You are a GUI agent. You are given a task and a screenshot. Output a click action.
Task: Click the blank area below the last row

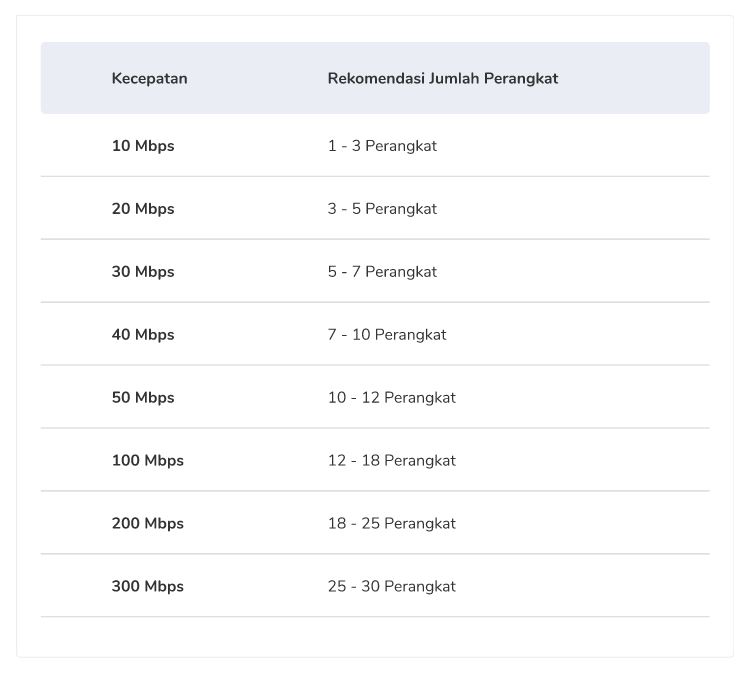(x=375, y=637)
